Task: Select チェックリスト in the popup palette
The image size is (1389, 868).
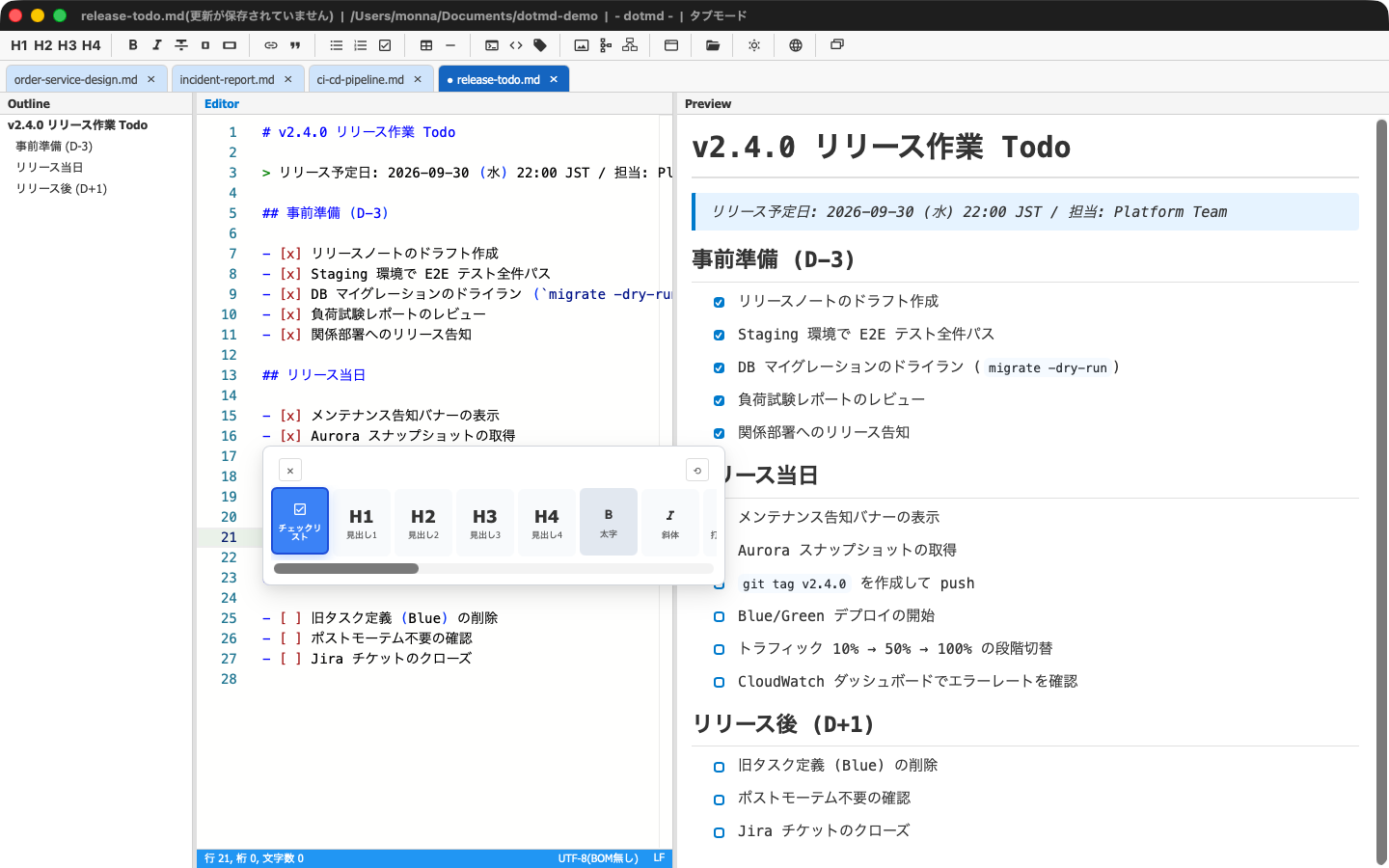Action: 300,521
